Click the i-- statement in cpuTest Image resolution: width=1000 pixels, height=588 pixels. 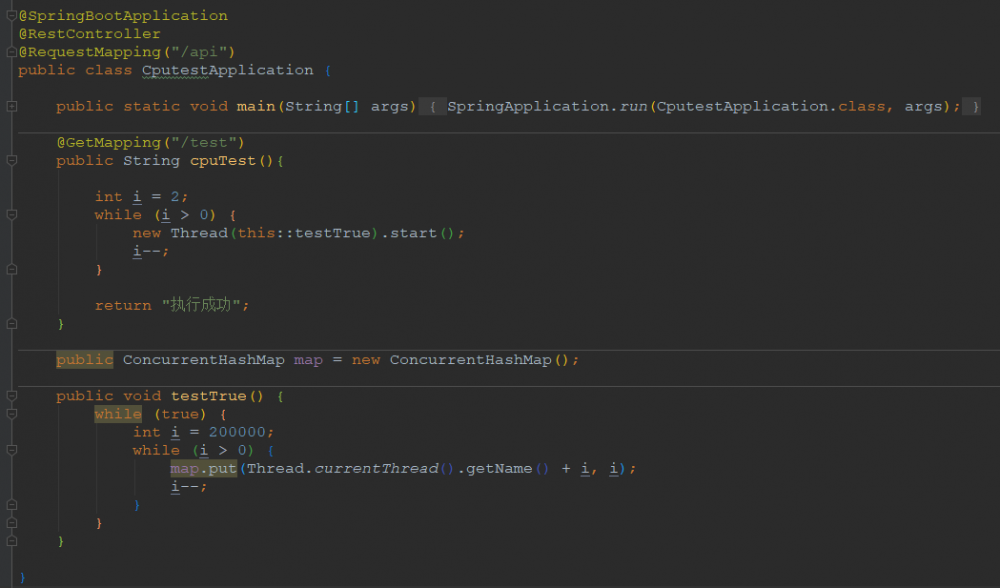151,251
